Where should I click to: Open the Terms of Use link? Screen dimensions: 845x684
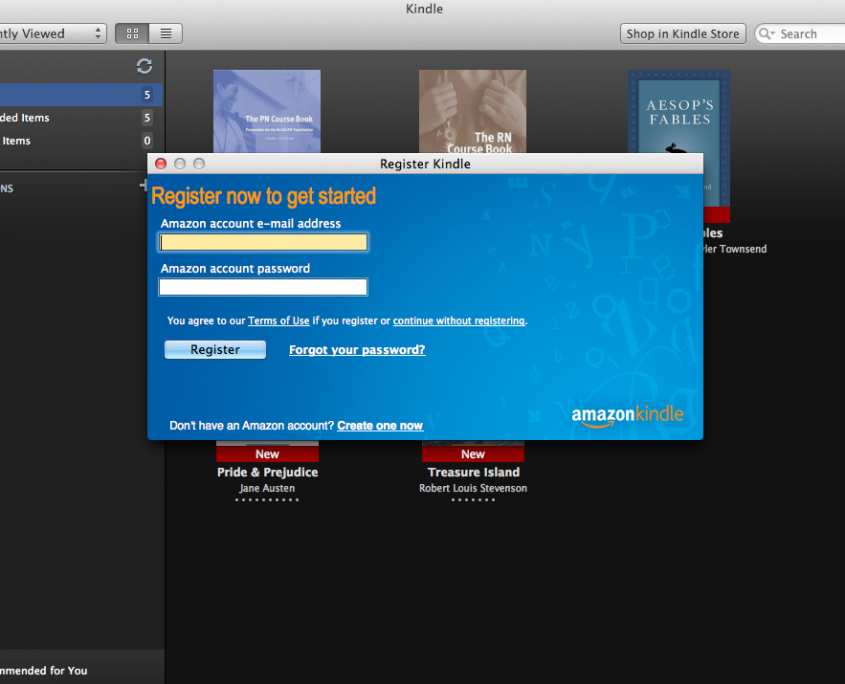point(278,321)
